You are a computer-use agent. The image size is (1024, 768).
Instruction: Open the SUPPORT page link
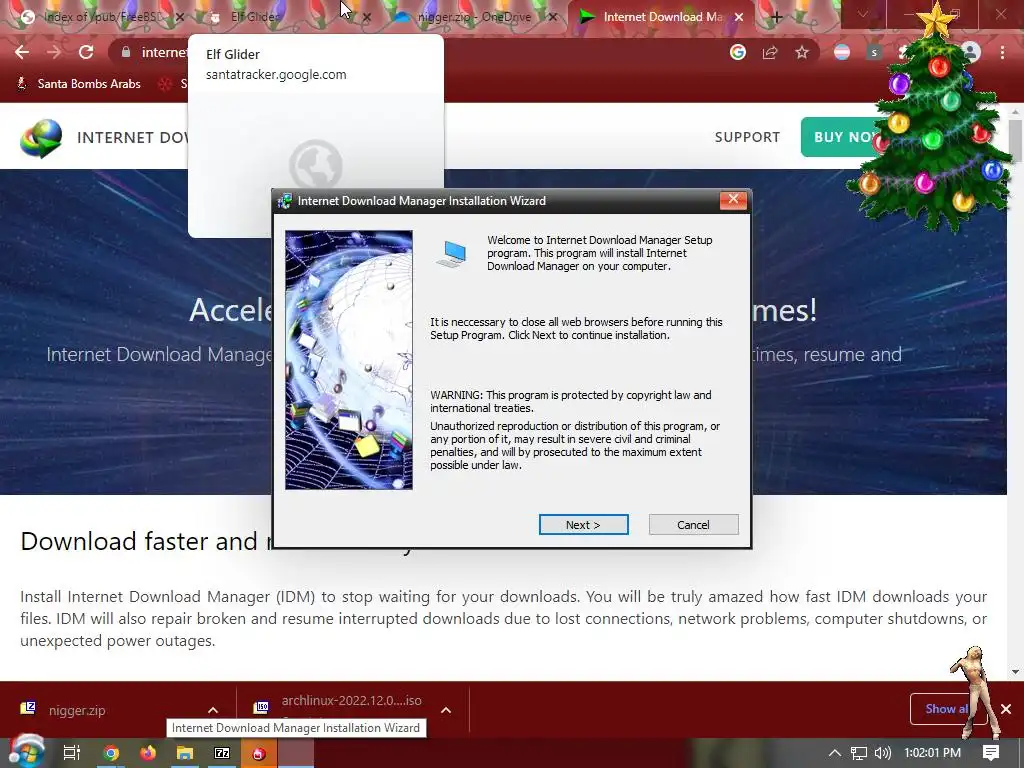[x=747, y=137]
